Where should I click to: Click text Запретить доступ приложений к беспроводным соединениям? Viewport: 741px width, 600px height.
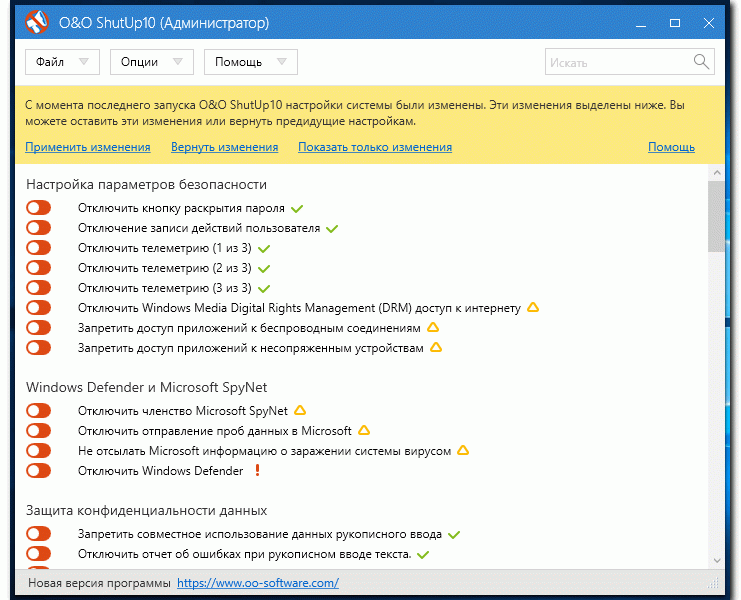[x=249, y=328]
